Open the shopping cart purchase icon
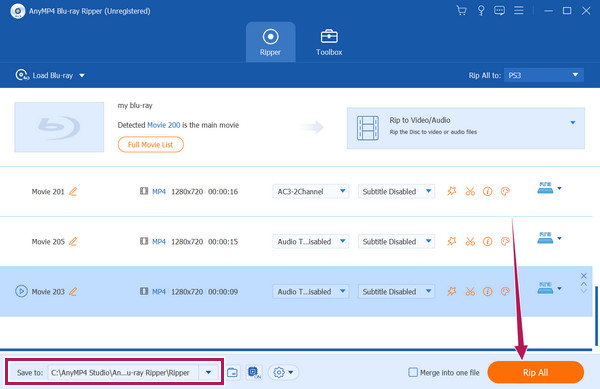The height and width of the screenshot is (389, 600). (461, 11)
